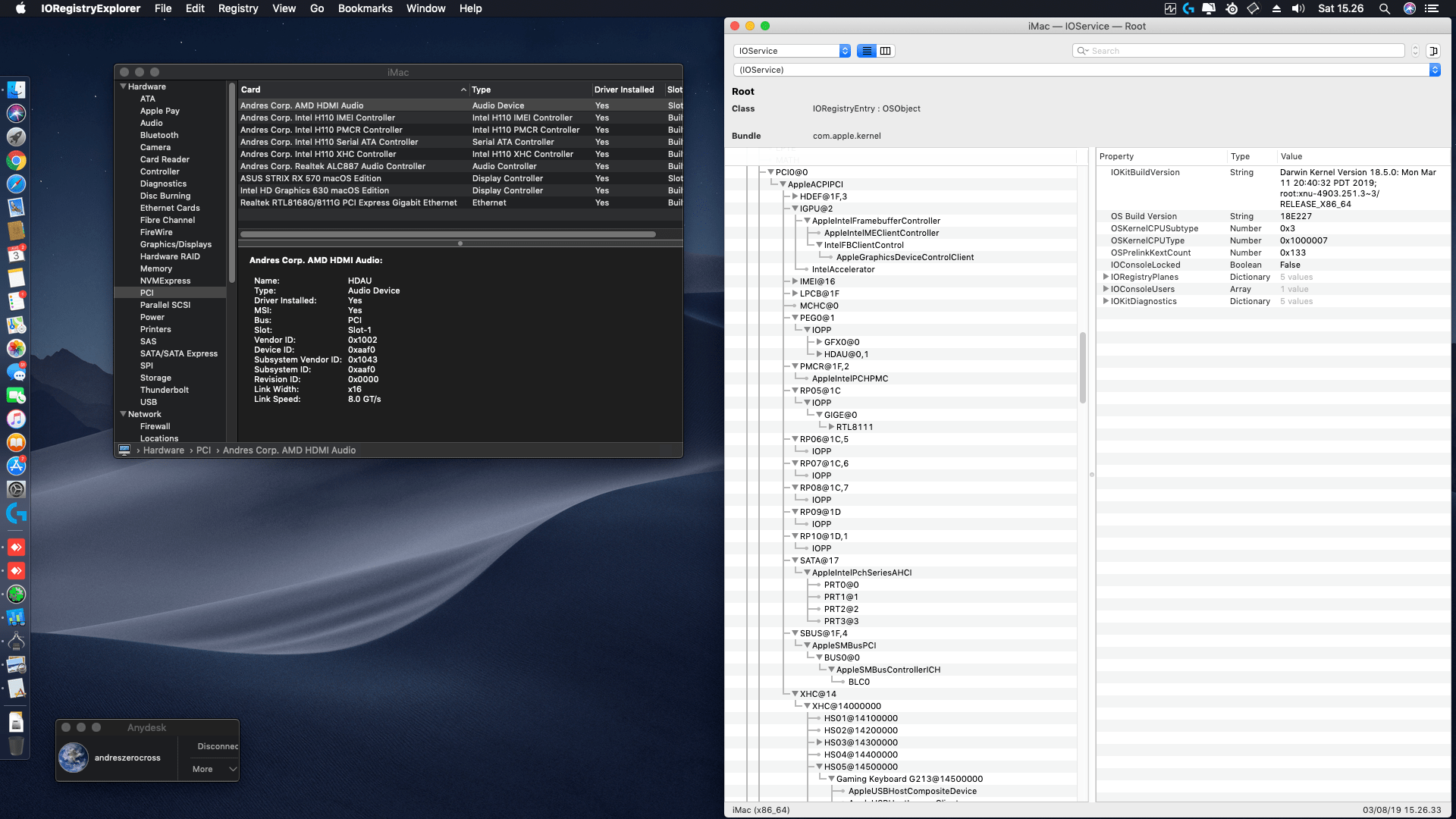Open the (IOService) path popup menu

point(1086,70)
